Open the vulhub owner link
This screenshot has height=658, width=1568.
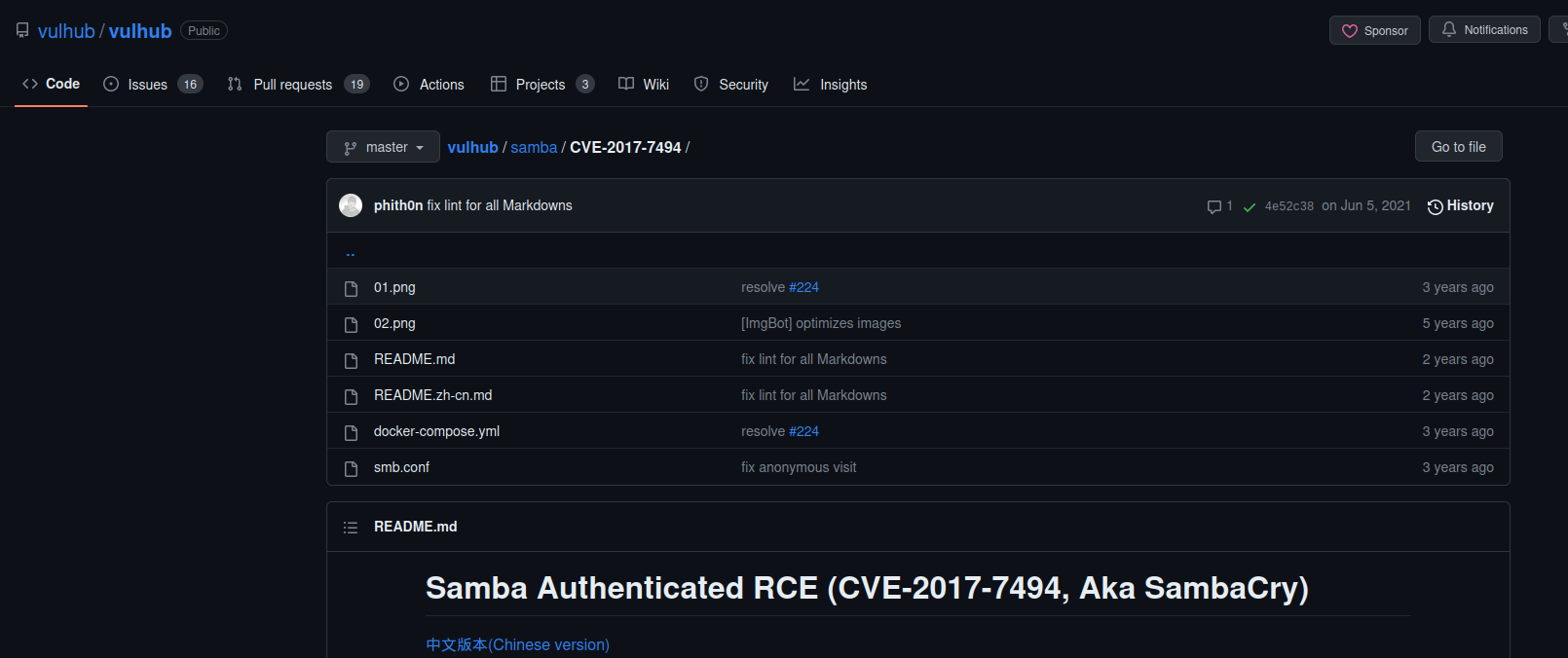tap(66, 31)
